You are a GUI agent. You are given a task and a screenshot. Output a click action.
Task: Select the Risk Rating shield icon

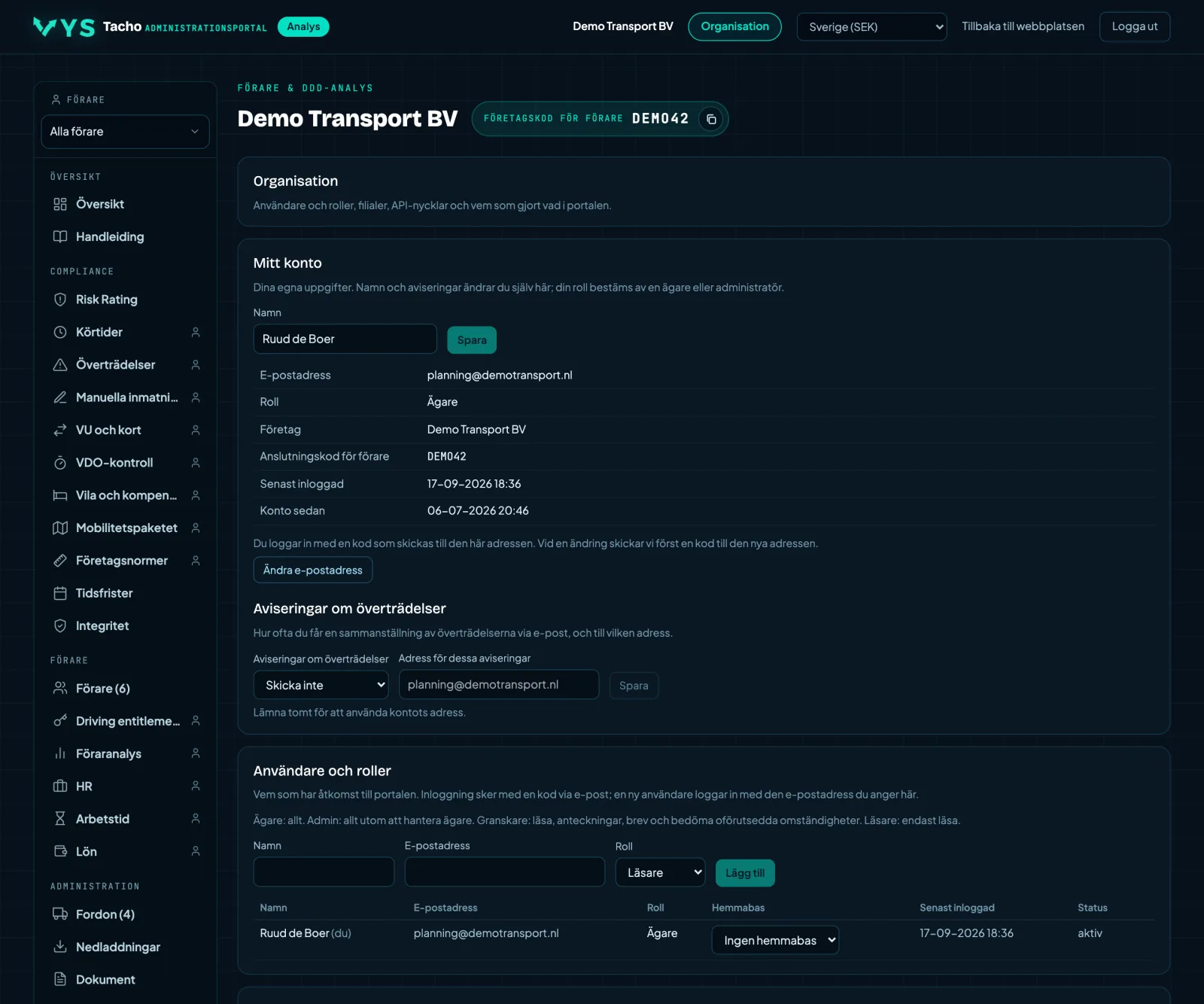pyautogui.click(x=60, y=300)
